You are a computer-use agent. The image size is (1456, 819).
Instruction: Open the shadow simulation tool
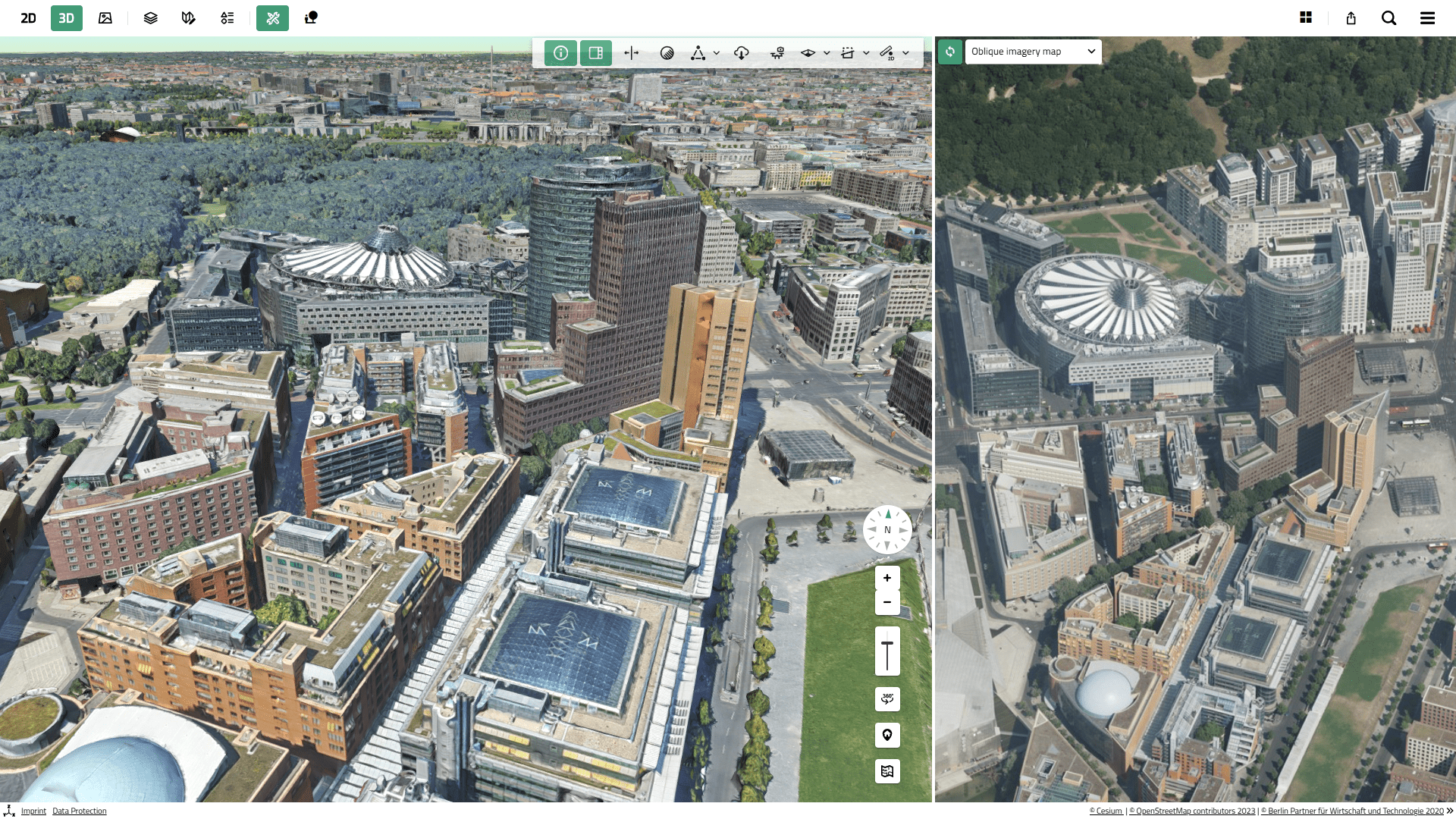coord(667,53)
